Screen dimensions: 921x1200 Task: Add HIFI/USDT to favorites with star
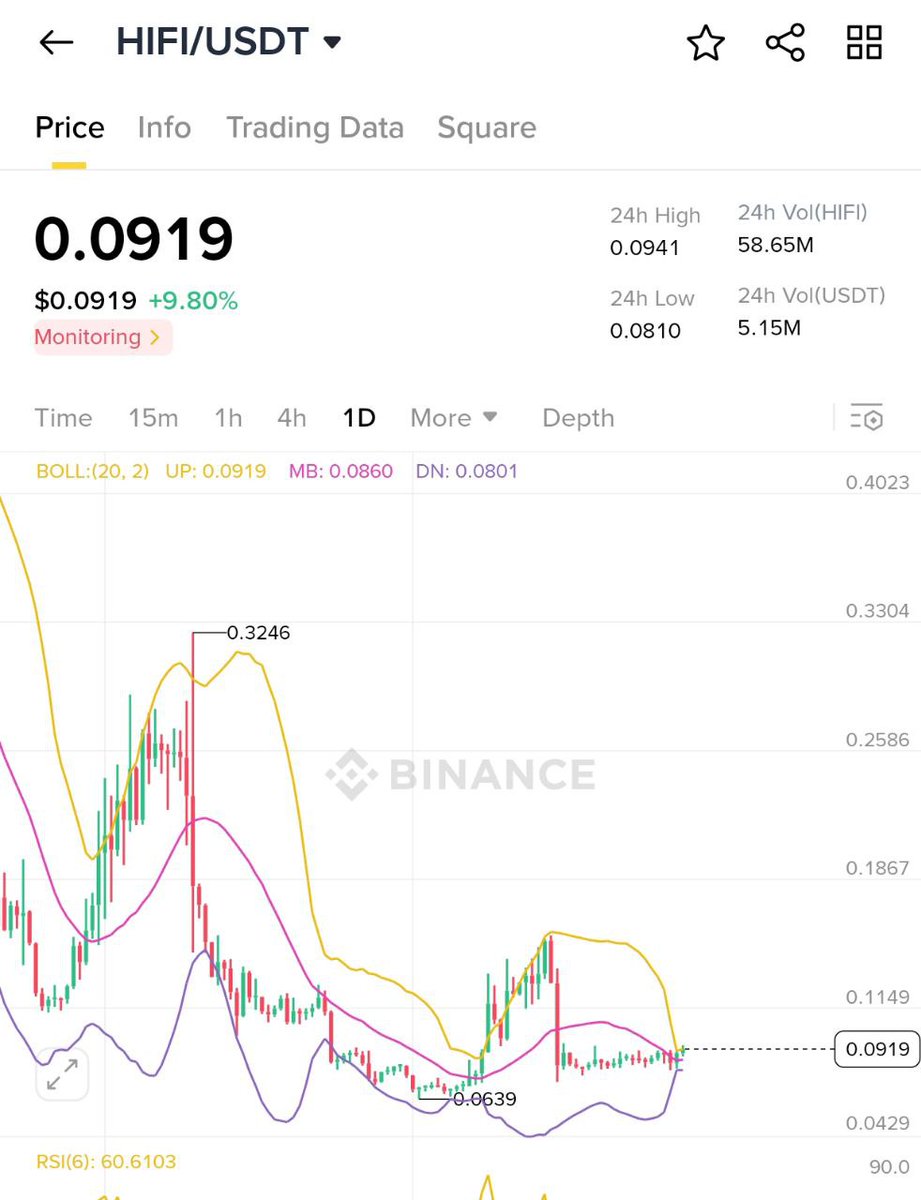(x=705, y=42)
